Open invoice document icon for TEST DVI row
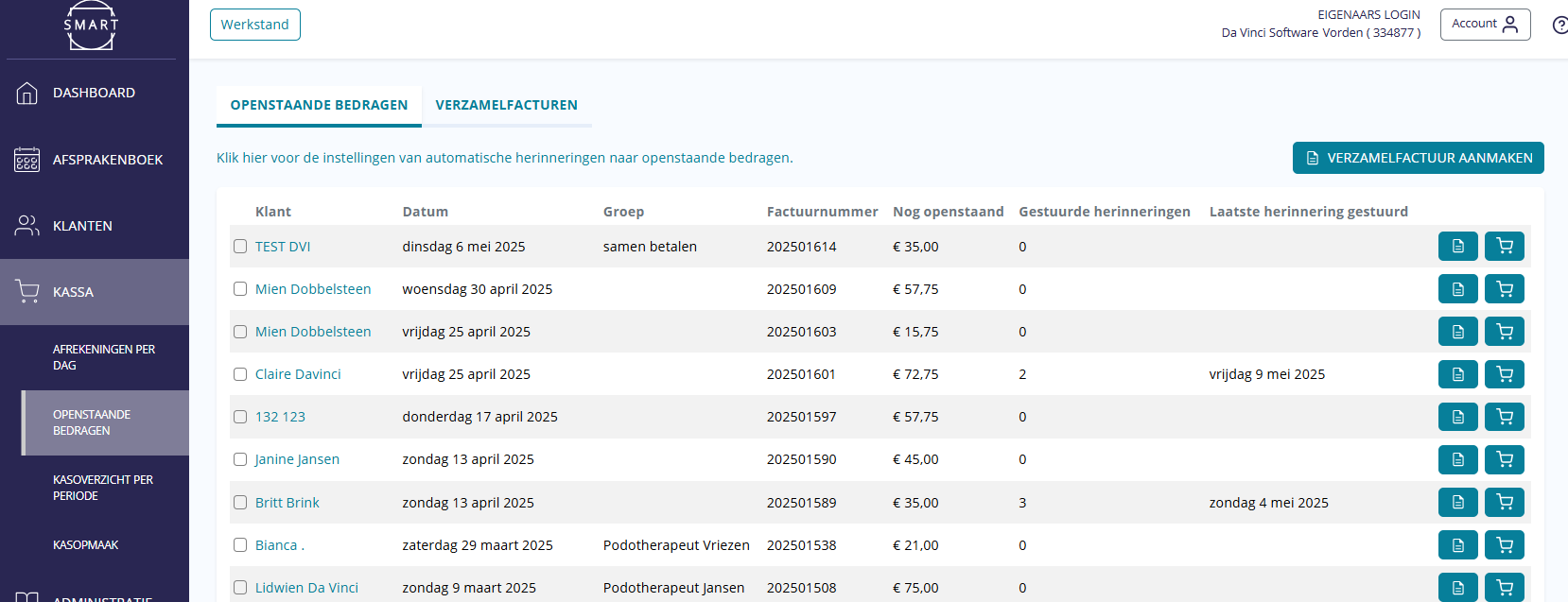The width and height of the screenshot is (1568, 602). (x=1457, y=247)
